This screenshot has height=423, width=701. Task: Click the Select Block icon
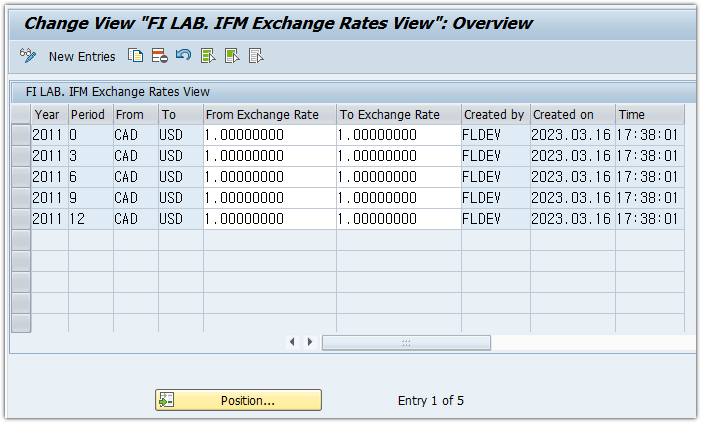232,56
